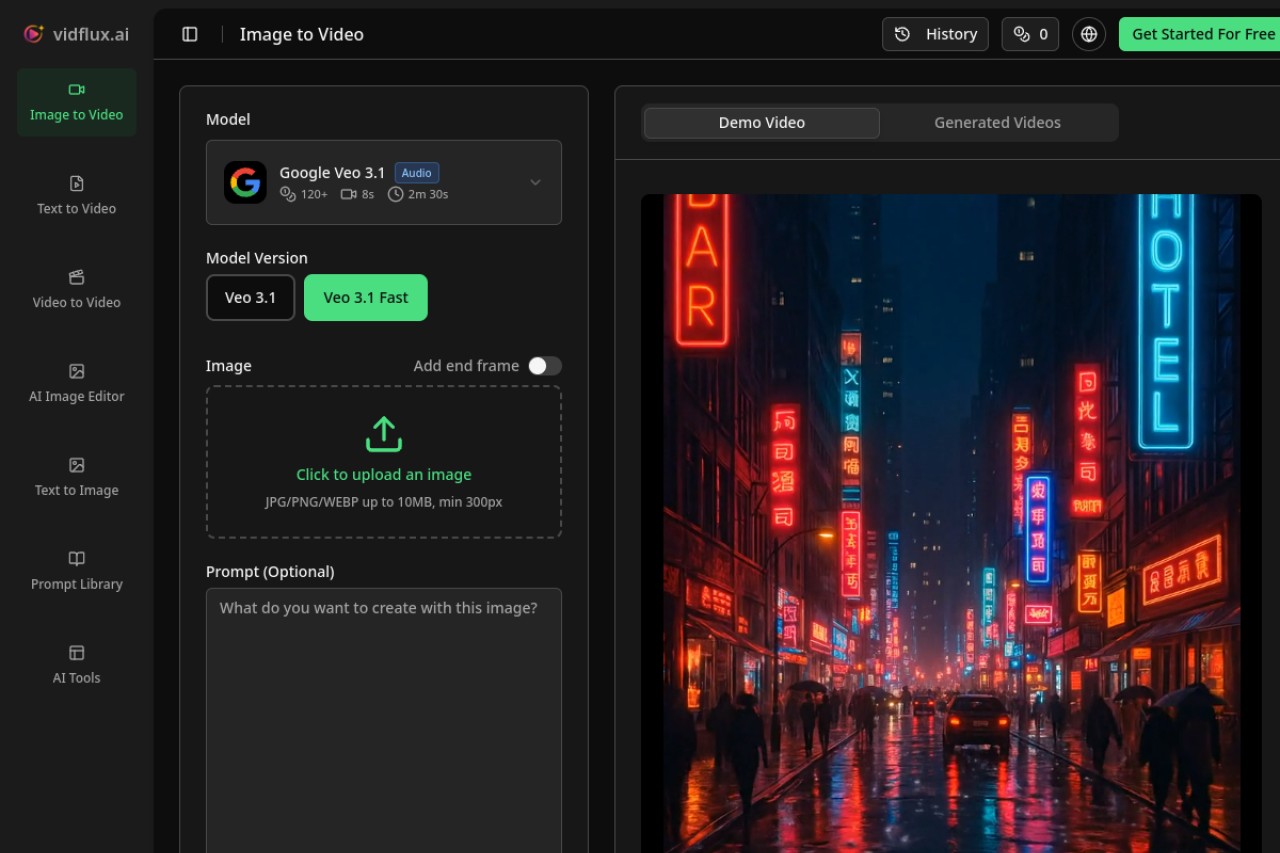This screenshot has height=853, width=1280.
Task: Click the '120+' credits cost text
Action: click(x=314, y=194)
